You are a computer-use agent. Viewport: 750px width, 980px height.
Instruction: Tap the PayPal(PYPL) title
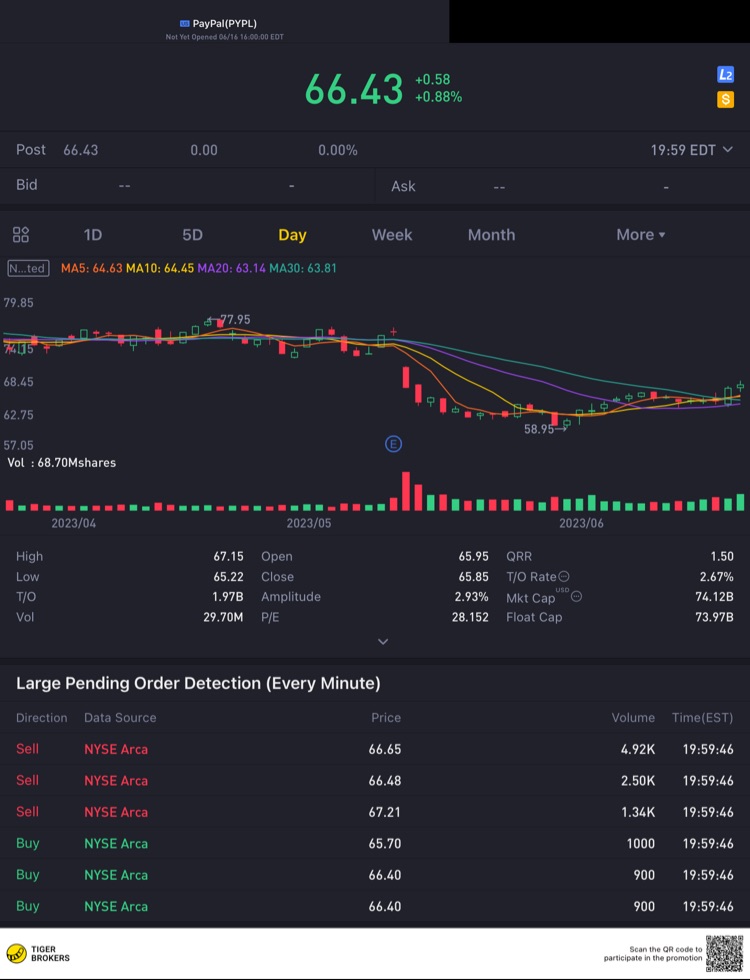(x=224, y=24)
